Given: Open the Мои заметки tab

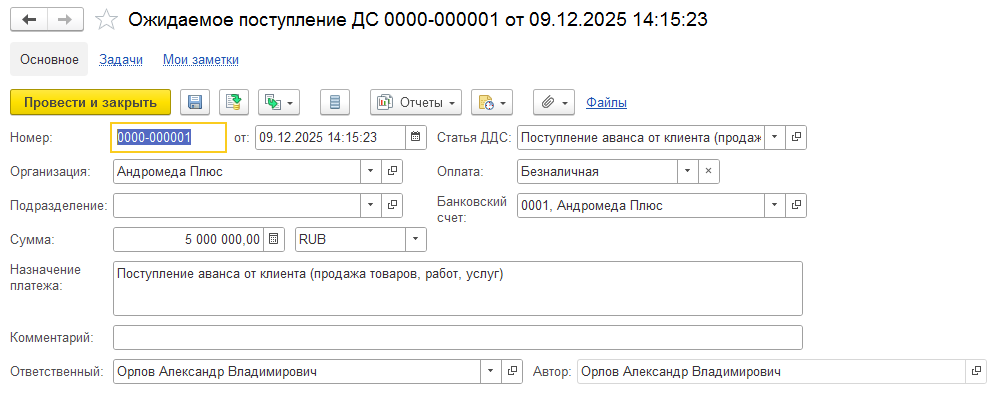Looking at the screenshot, I should 201,59.
